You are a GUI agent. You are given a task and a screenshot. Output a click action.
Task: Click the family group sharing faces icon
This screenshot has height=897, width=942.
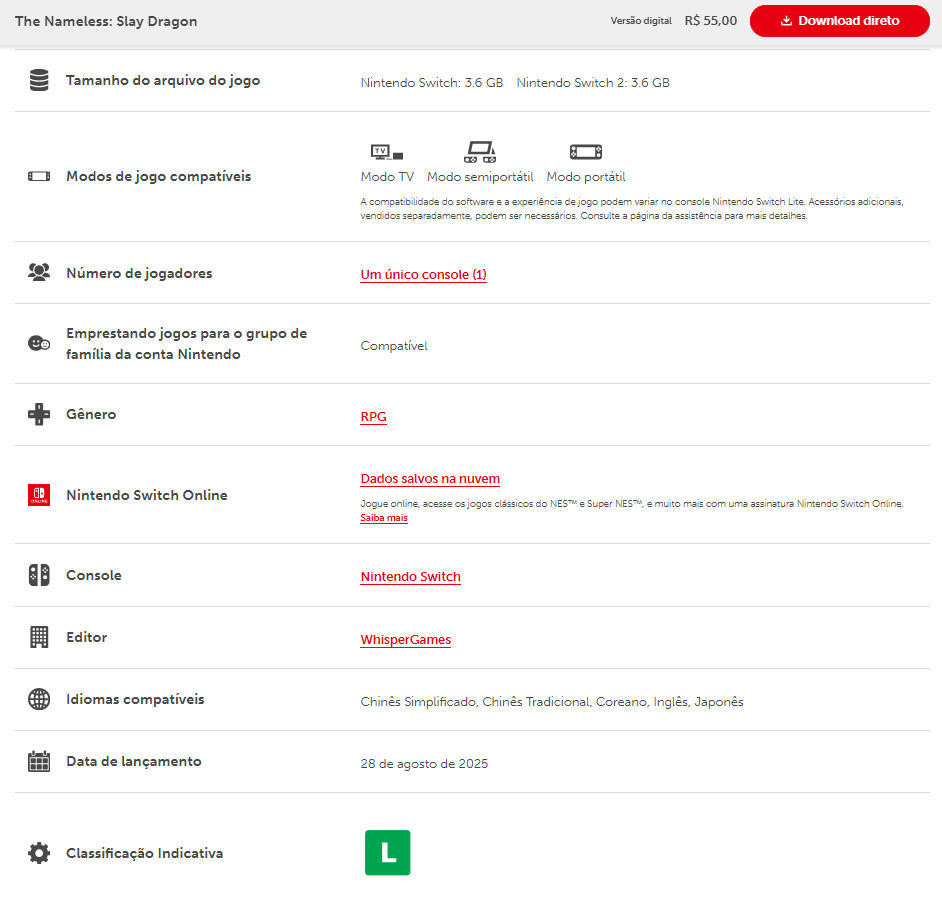pos(39,344)
